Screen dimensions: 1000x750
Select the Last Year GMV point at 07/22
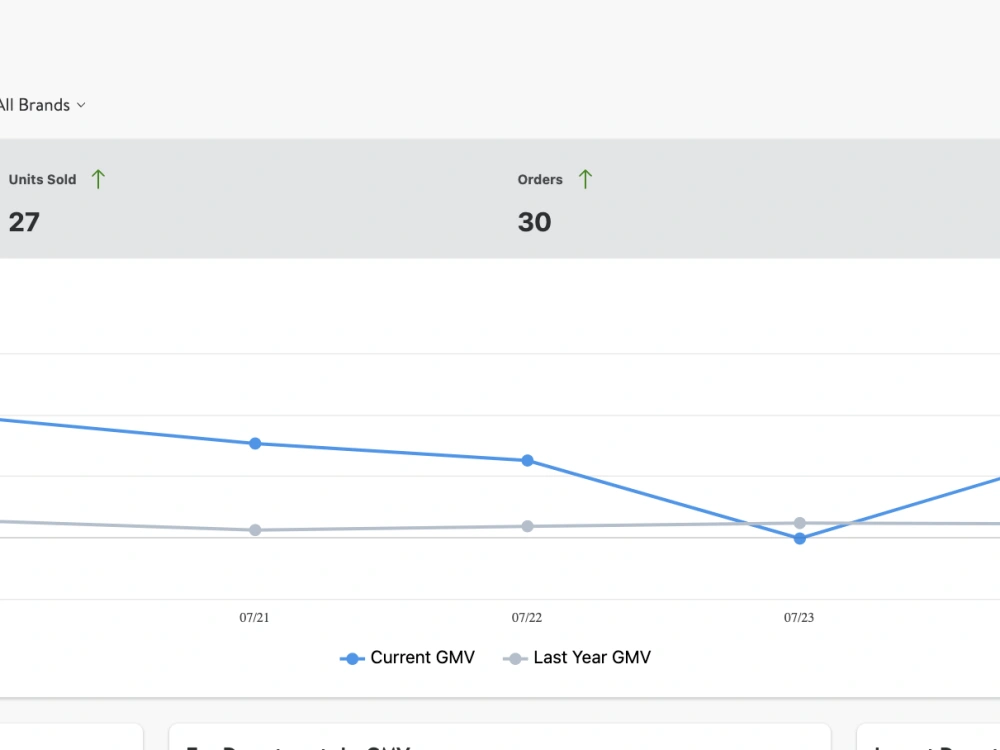527,526
